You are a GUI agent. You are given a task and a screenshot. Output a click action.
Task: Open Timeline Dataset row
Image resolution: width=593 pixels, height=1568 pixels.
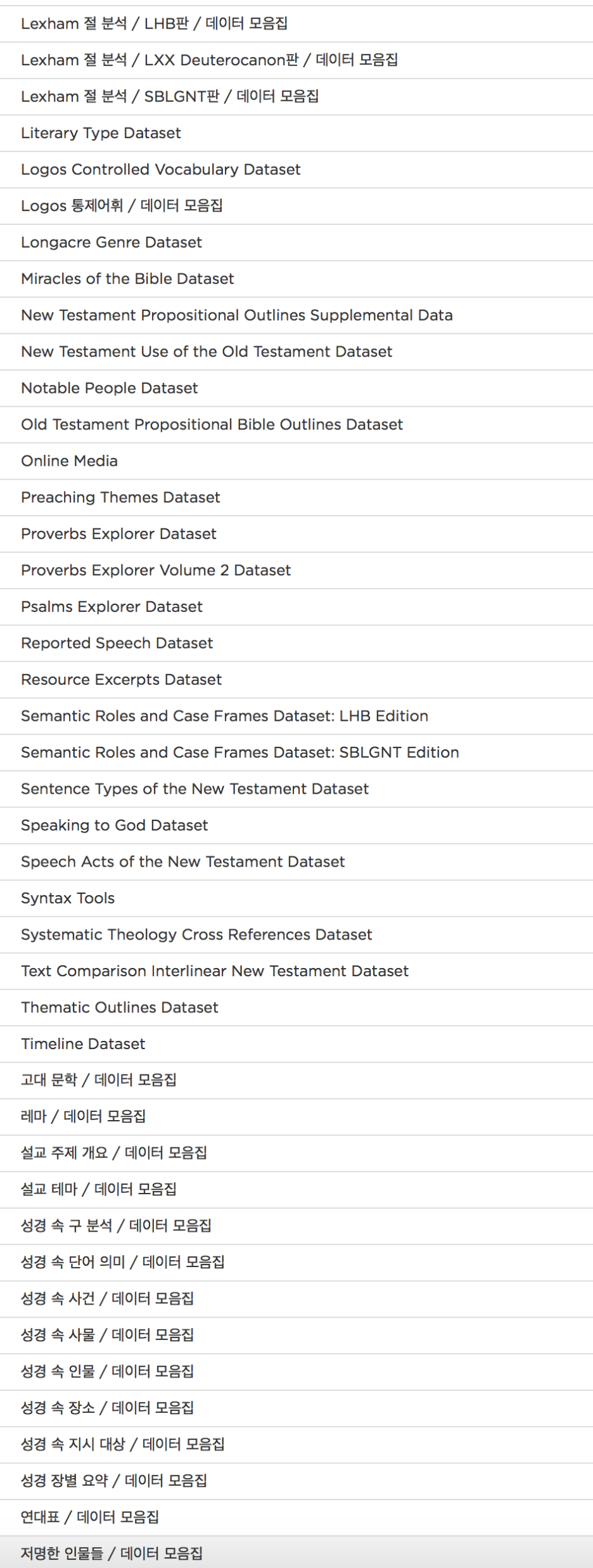click(x=296, y=1044)
